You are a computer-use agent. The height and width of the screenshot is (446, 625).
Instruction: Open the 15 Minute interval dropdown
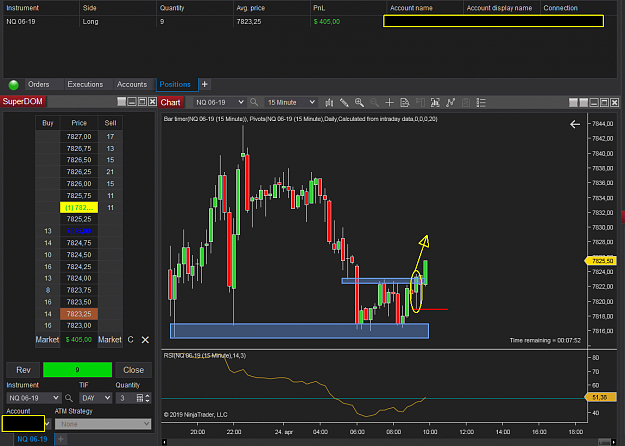(x=291, y=102)
